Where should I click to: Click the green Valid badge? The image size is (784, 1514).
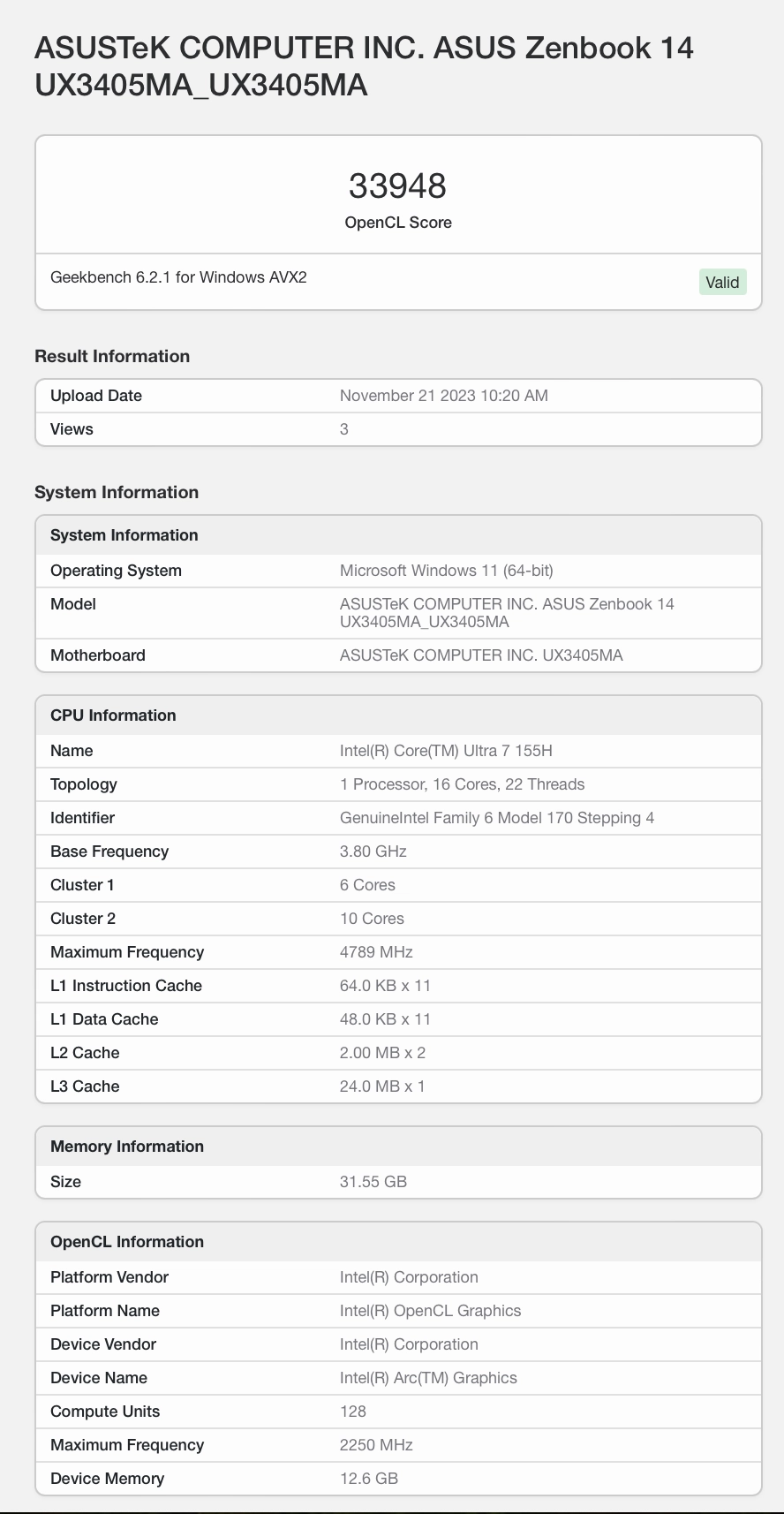[x=722, y=283]
